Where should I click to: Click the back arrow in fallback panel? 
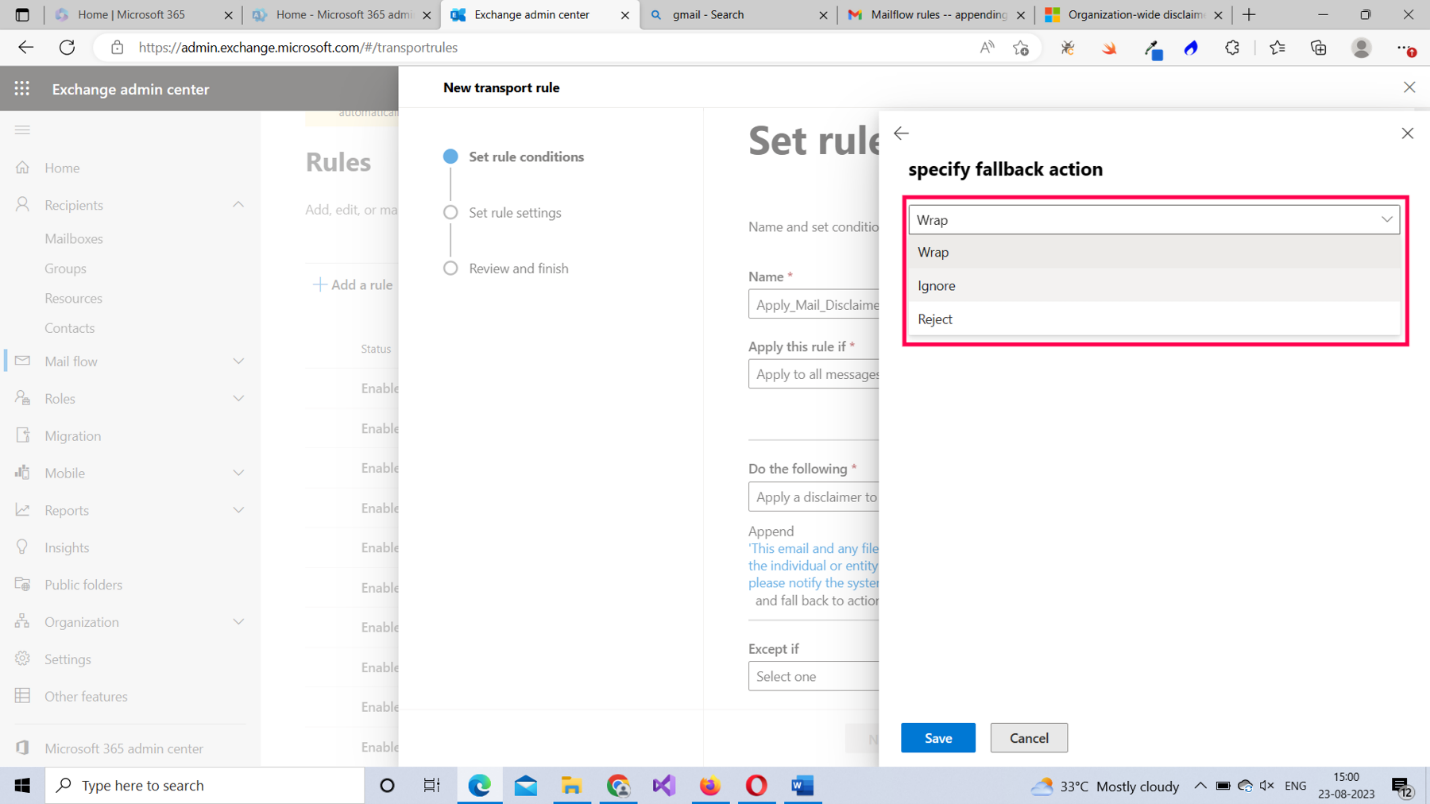coord(901,133)
